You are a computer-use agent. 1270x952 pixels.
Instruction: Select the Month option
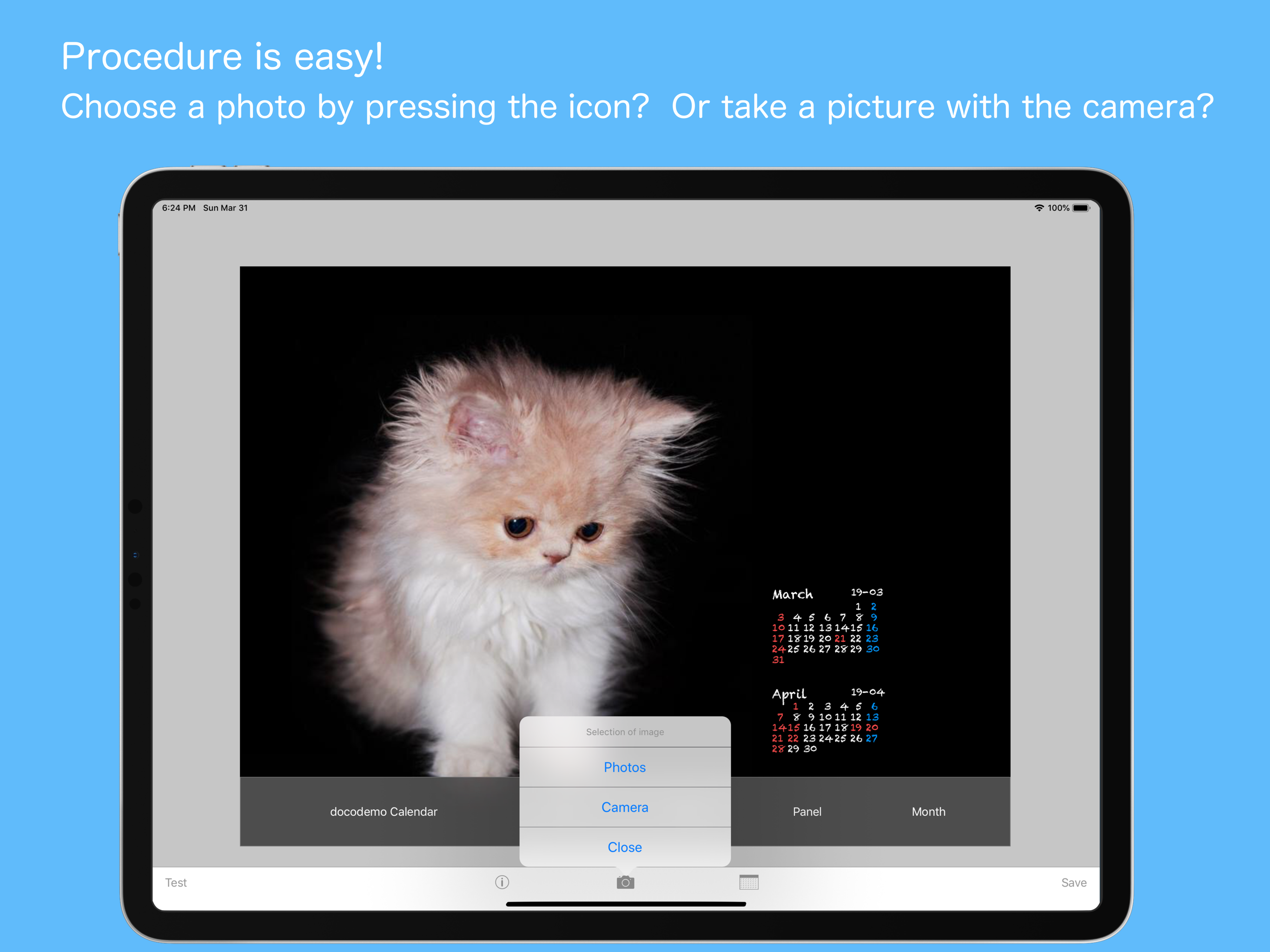pyautogui.click(x=928, y=811)
